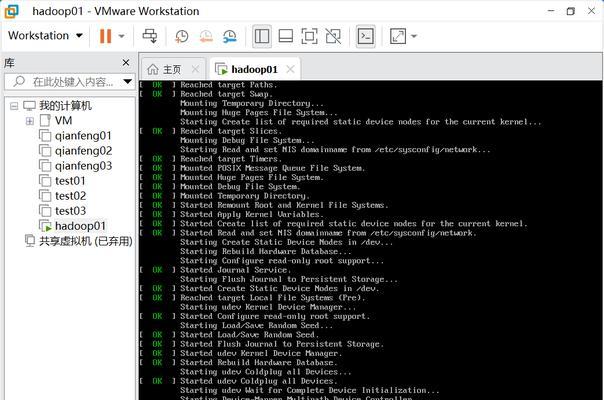This screenshot has height=400, width=604.
Task: Select the 我的计算机 tree item
Action: click(x=65, y=106)
